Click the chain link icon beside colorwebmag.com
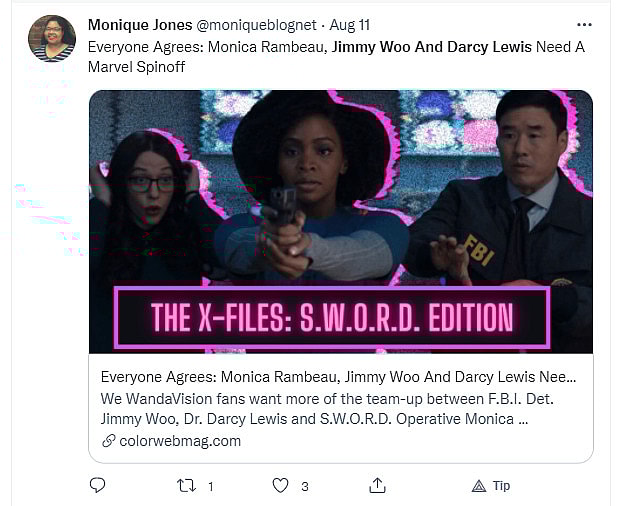 tap(108, 441)
